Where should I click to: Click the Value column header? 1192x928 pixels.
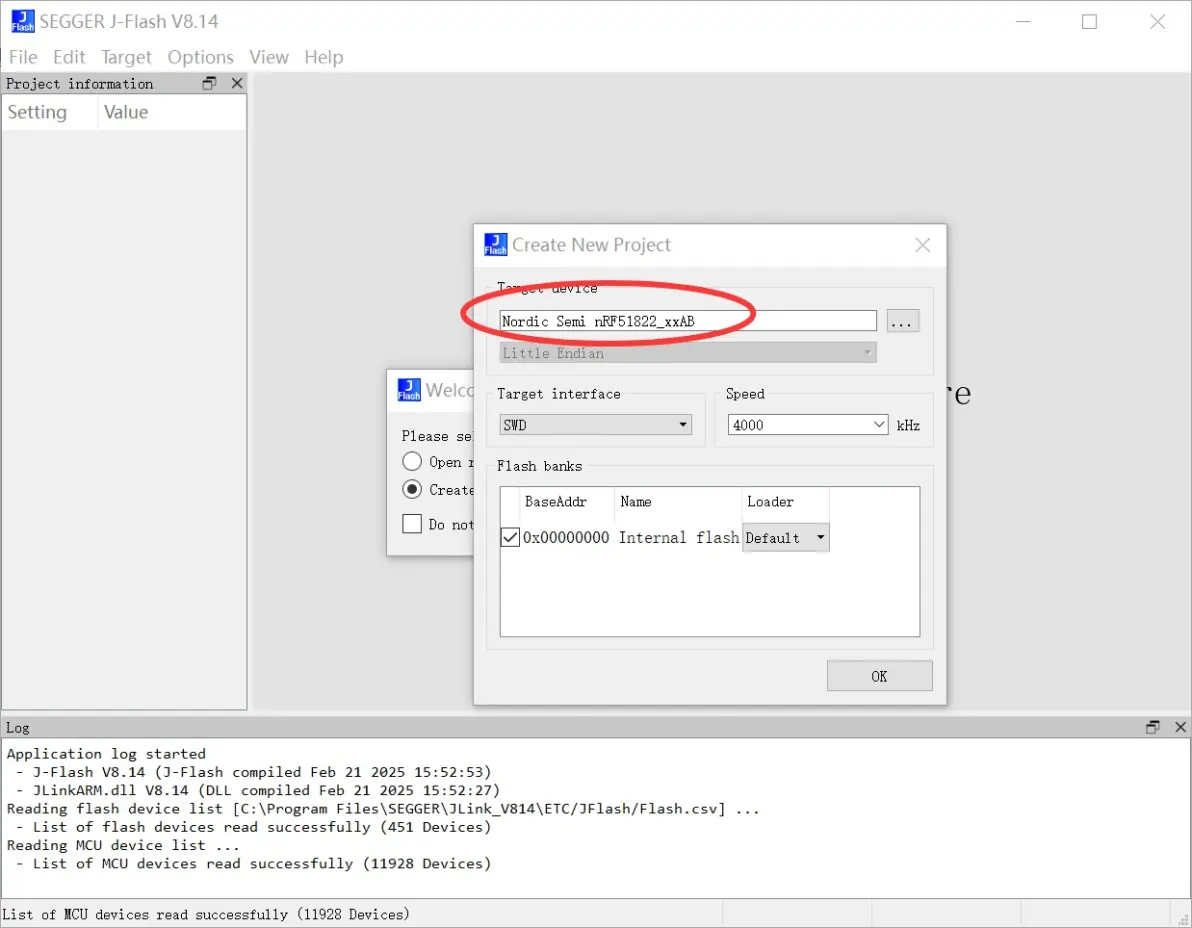pos(171,112)
